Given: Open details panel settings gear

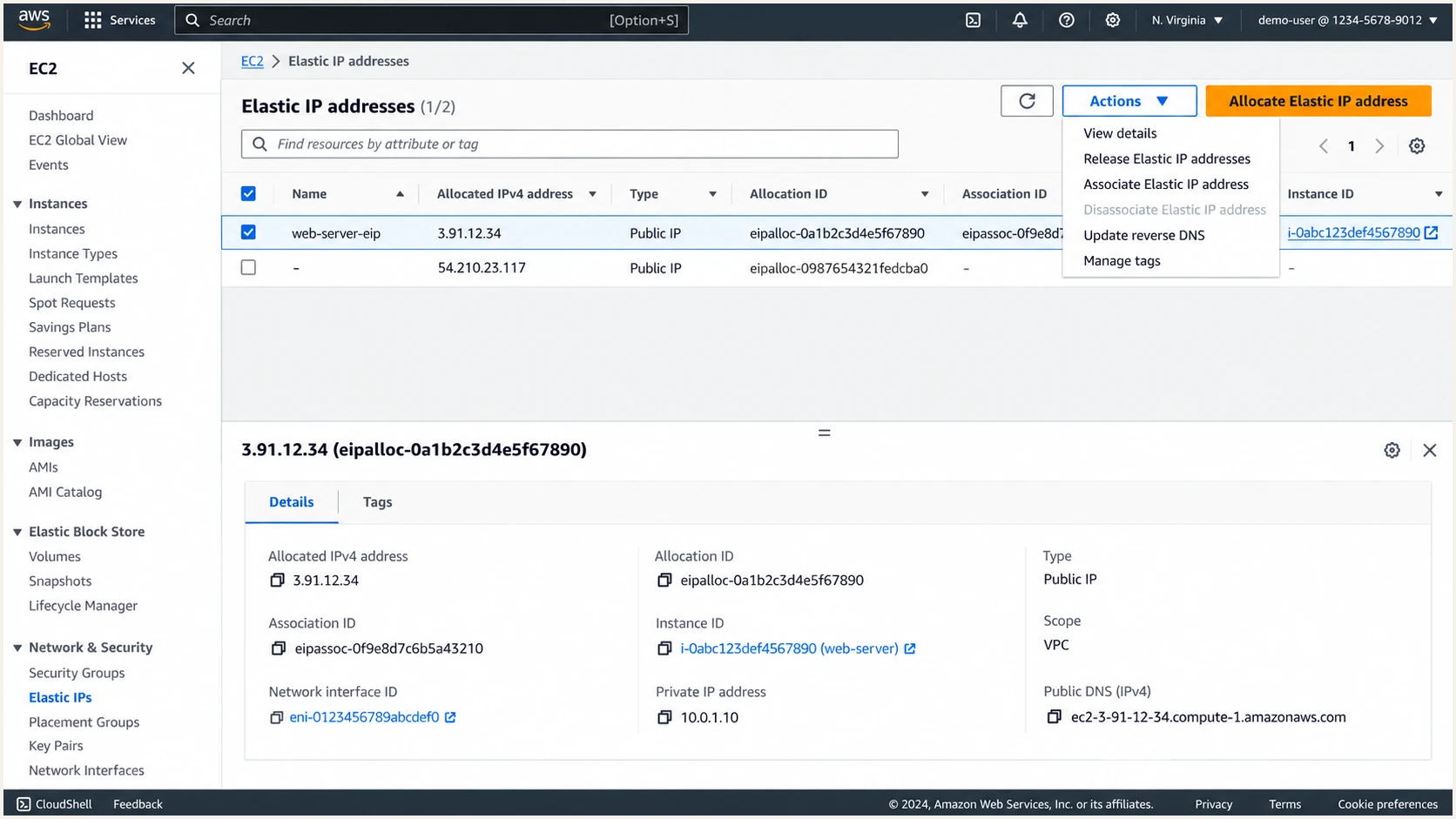Looking at the screenshot, I should pyautogui.click(x=1392, y=450).
